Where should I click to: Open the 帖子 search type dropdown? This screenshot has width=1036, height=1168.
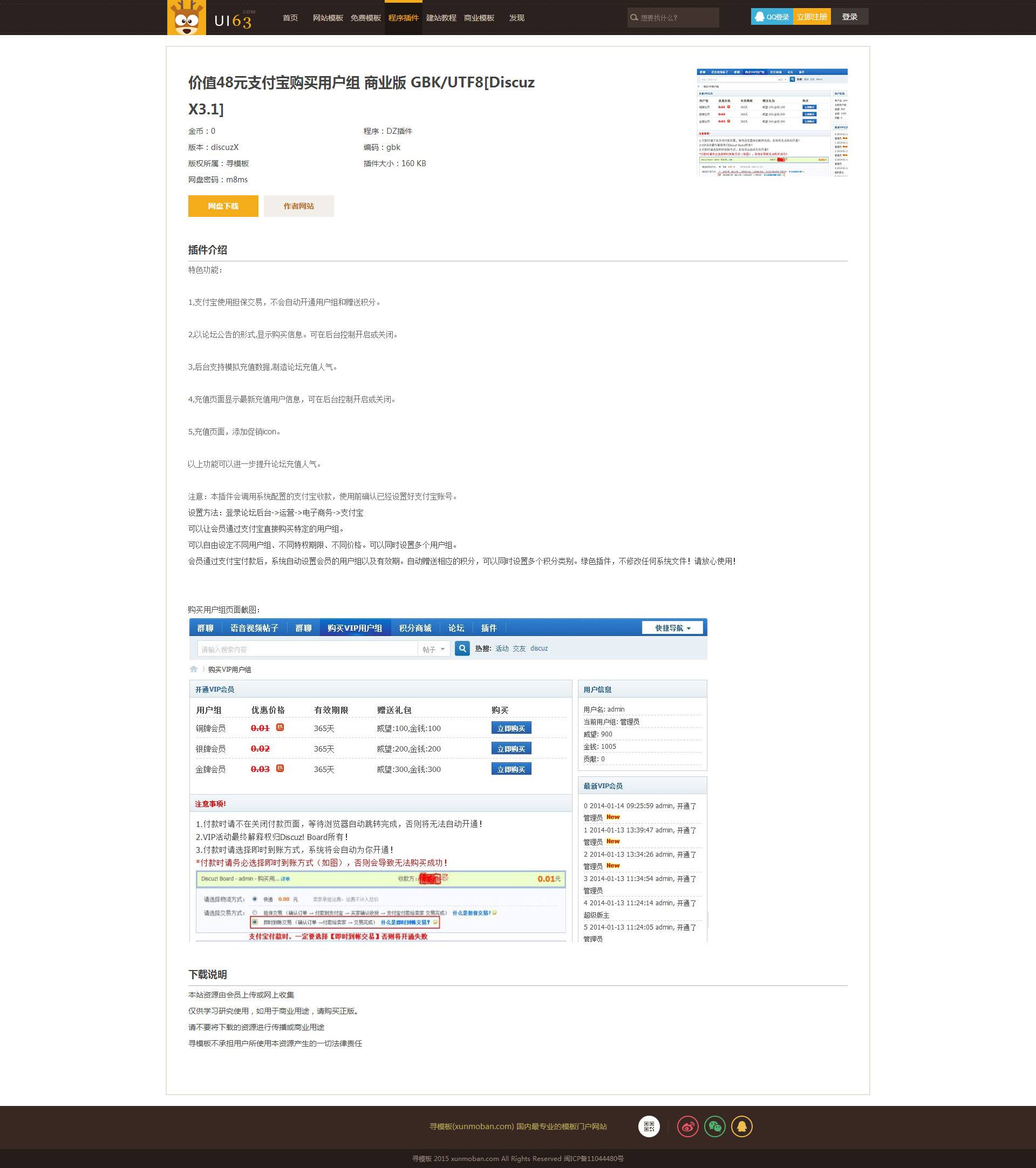point(433,649)
